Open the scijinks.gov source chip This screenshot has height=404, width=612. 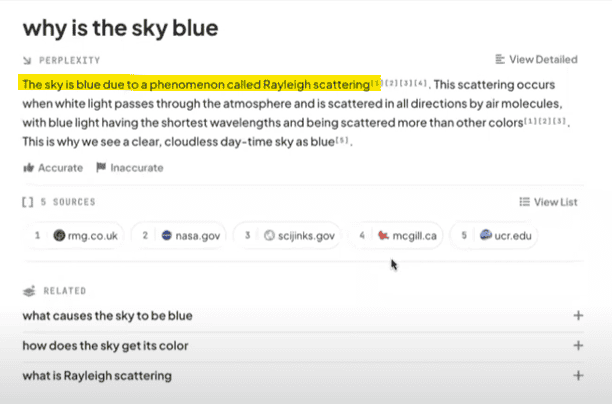(x=288, y=235)
